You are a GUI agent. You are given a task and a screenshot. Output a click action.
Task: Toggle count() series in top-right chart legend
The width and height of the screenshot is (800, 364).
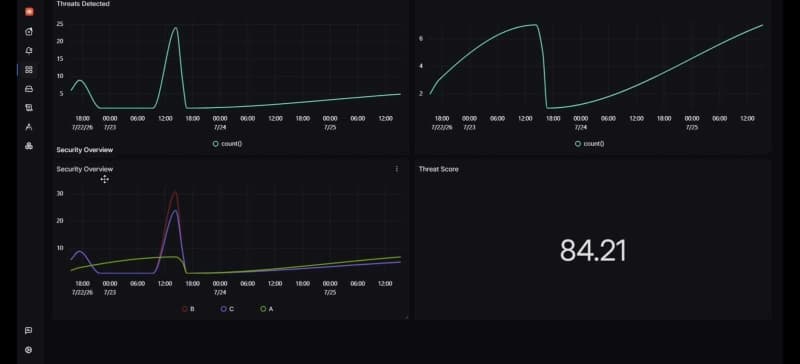[590, 144]
